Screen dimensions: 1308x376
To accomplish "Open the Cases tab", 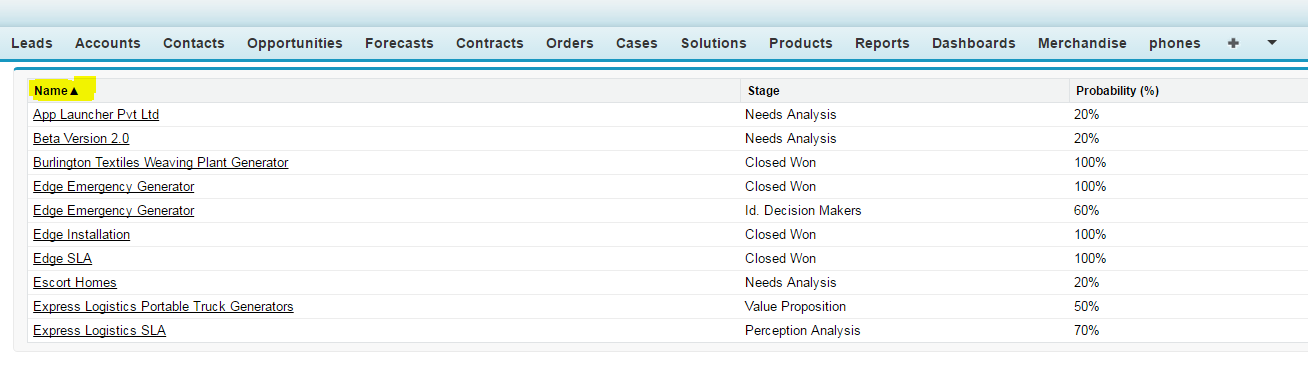I will point(637,43).
